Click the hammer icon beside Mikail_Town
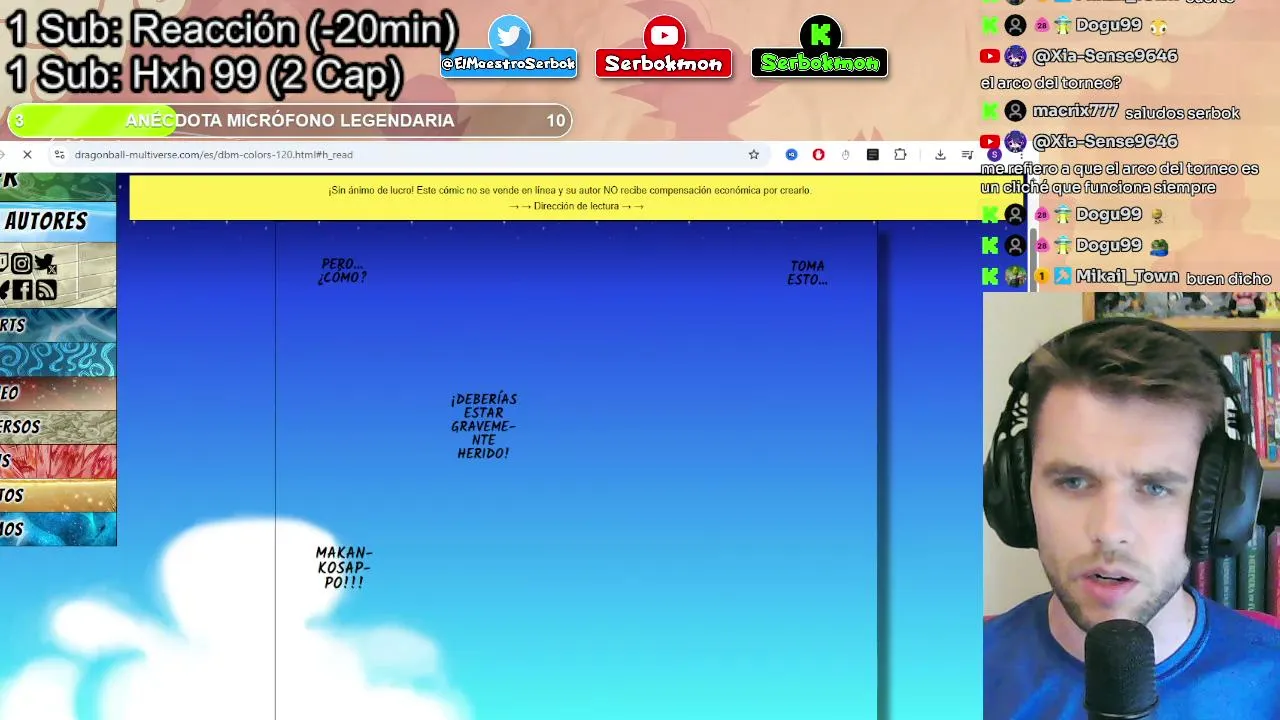Image resolution: width=1280 pixels, height=720 pixels. [1062, 277]
